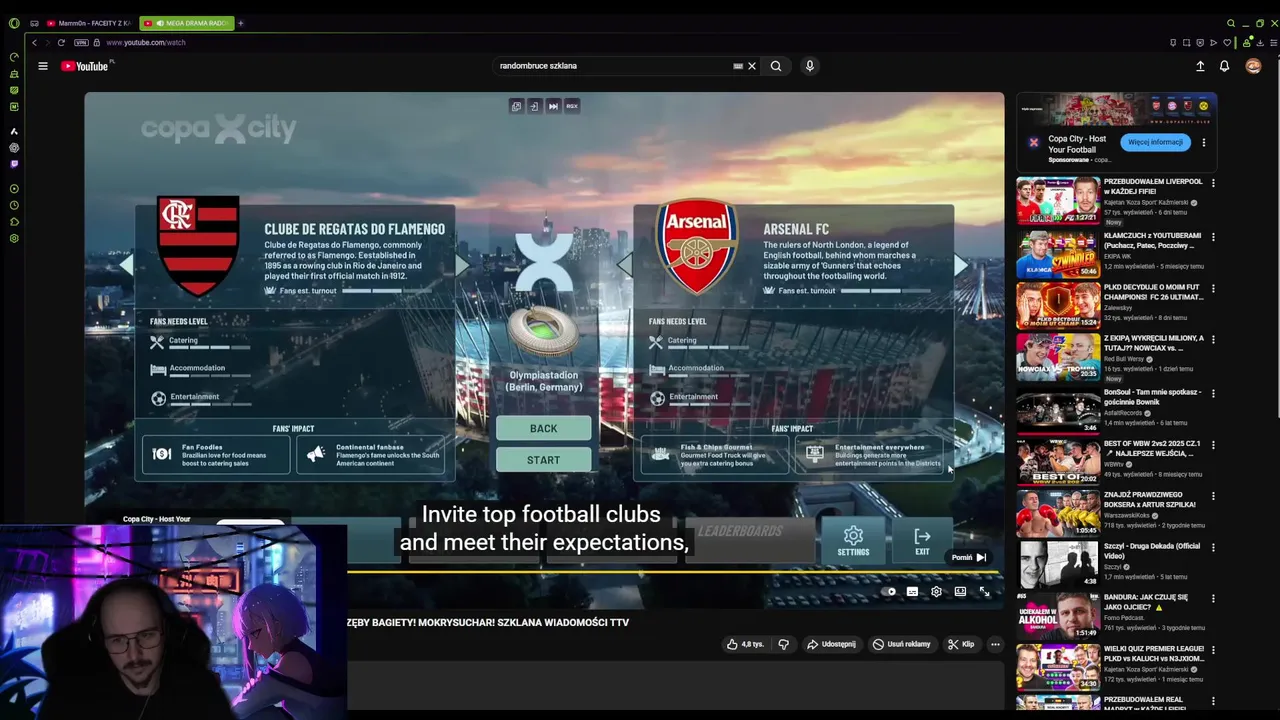Click the sidebar settings gear icon
This screenshot has height=720, width=1280.
click(14, 238)
